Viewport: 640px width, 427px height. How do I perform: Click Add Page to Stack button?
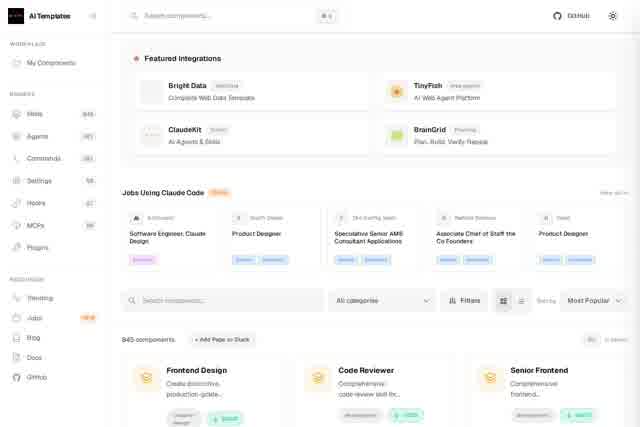pos(222,340)
